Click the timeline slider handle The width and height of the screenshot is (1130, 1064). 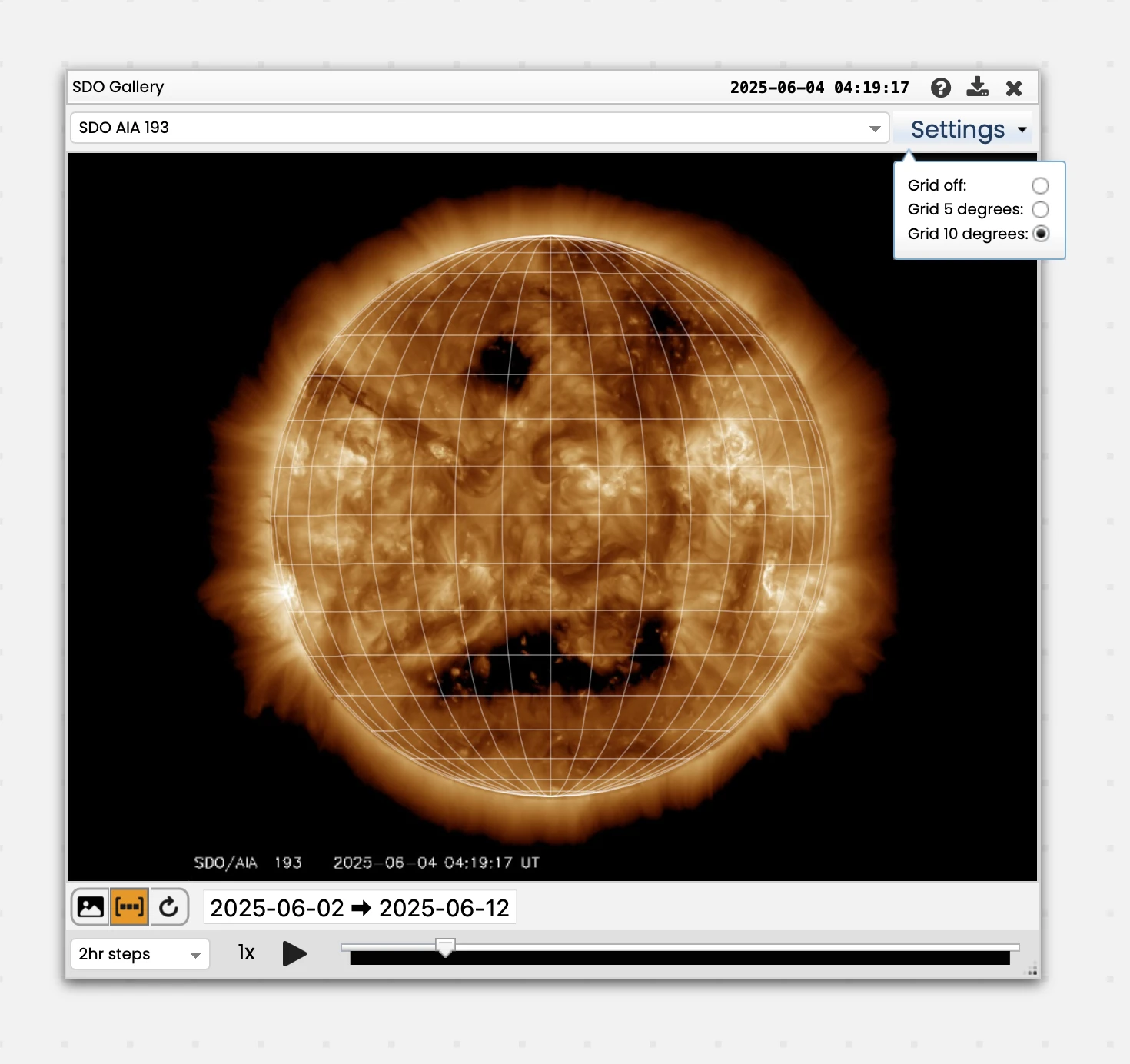click(x=445, y=946)
